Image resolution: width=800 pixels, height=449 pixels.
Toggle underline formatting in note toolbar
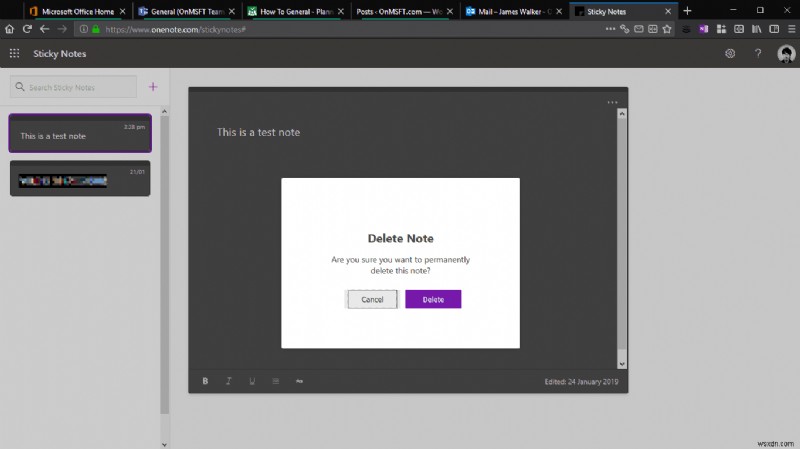pyautogui.click(x=251, y=381)
